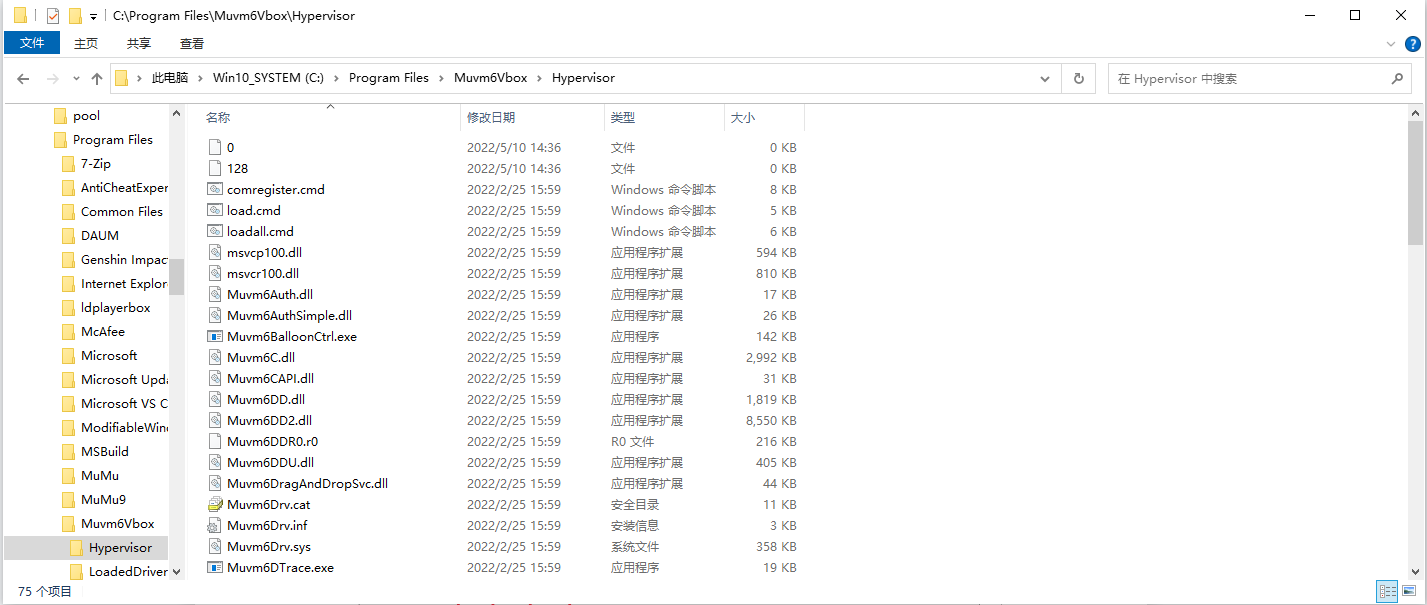The image size is (1427, 605).
Task: Click the MSBuild folder icon in the tree
Action: [68, 452]
